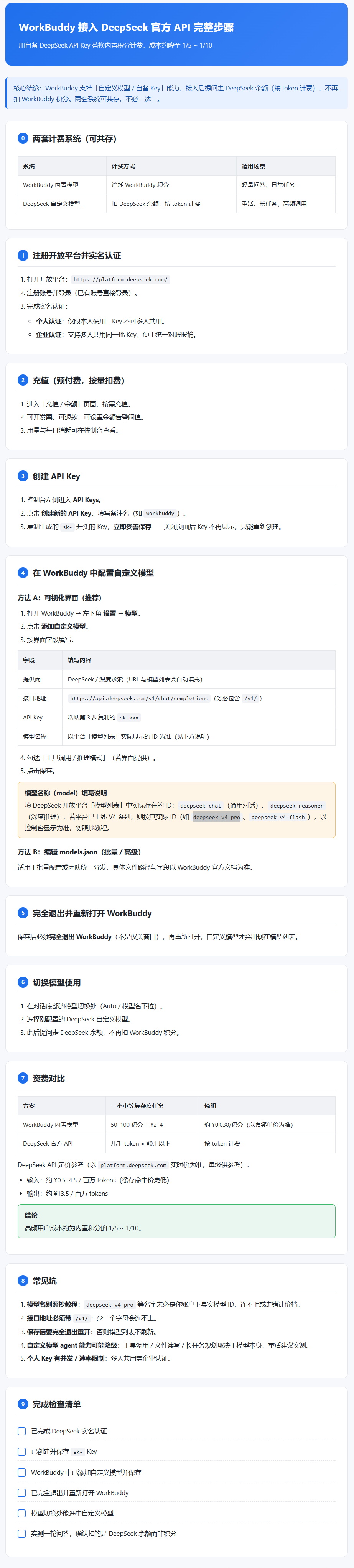Click the 创建 API Key heading
The image size is (354, 1568).
coord(56,476)
